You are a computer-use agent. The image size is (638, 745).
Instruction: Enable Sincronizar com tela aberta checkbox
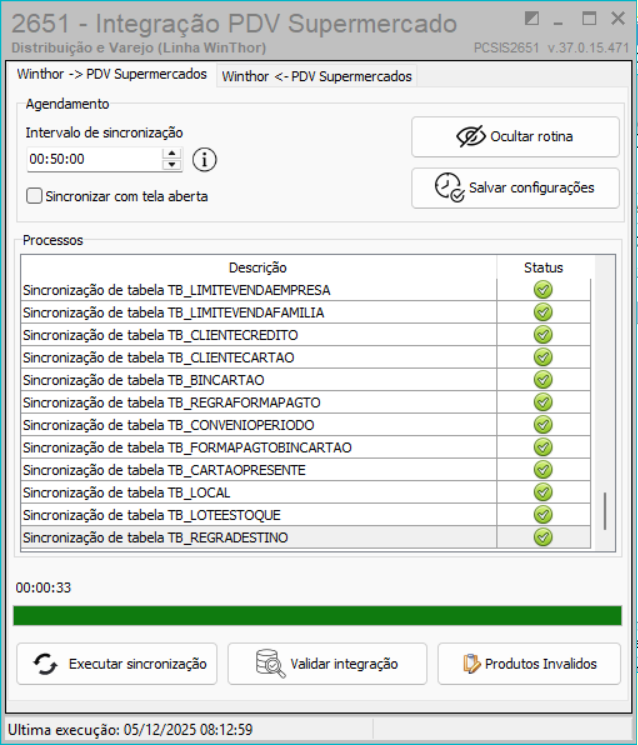34,196
